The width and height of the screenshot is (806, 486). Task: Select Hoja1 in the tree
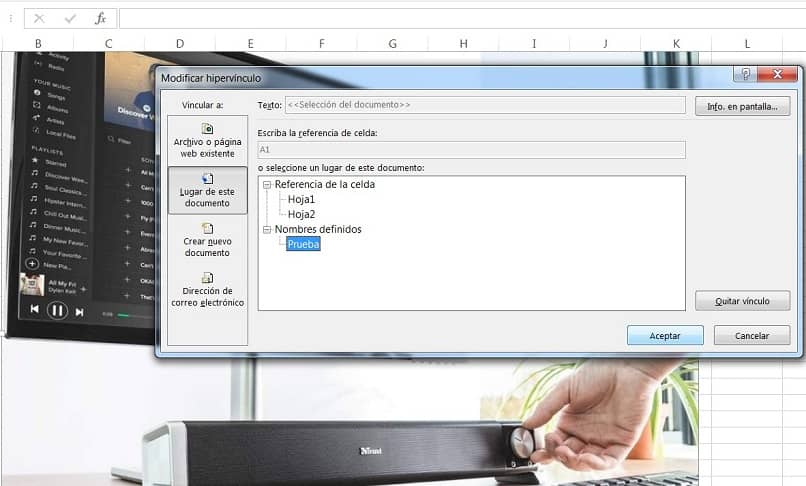pos(301,200)
